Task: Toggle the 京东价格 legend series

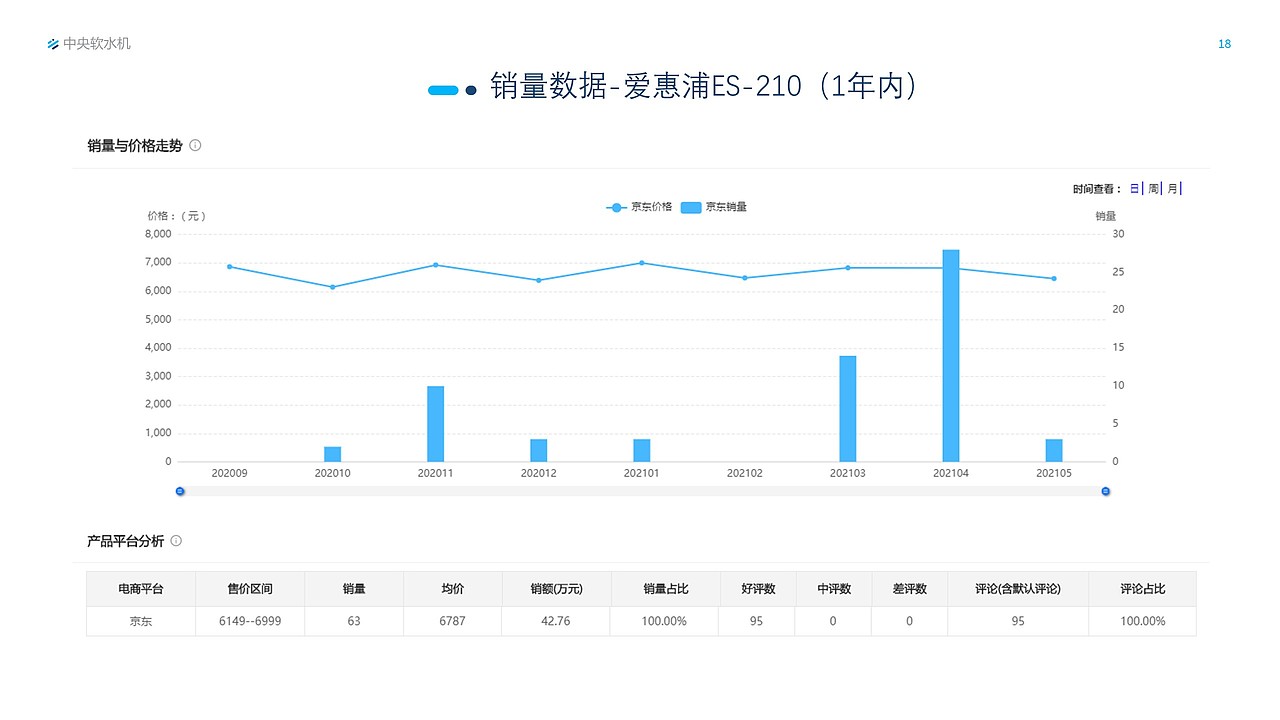Action: pyautogui.click(x=639, y=207)
